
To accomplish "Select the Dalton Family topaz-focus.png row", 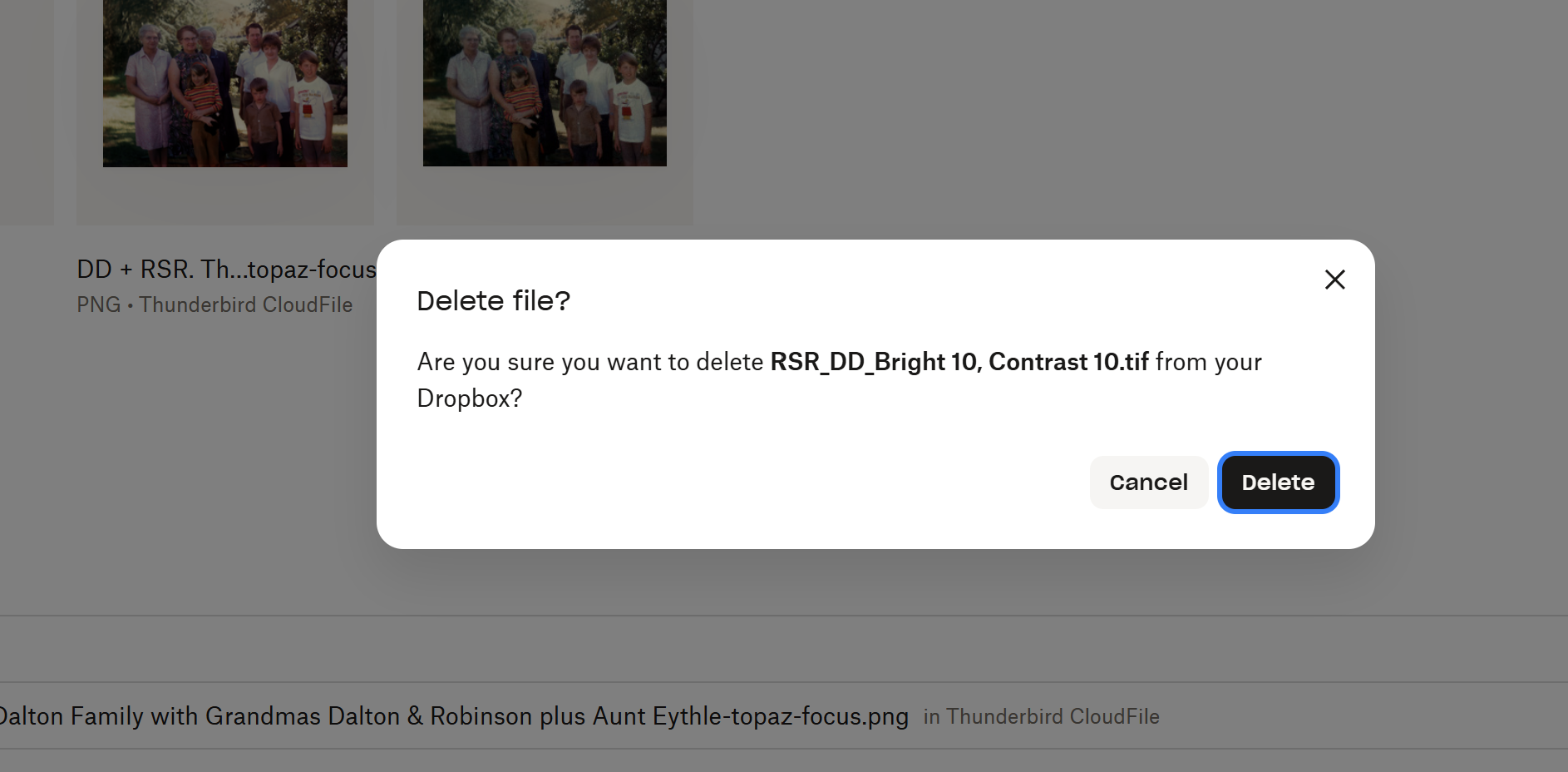I will pos(453,716).
